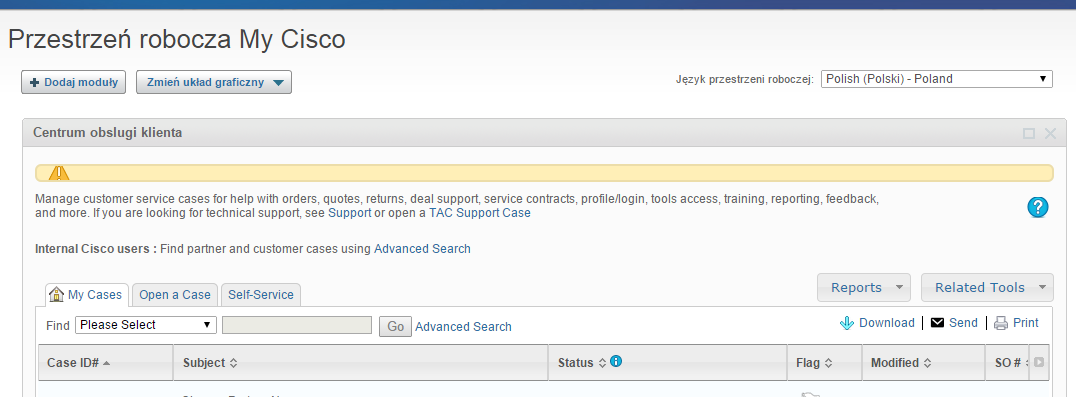Open the TAC Support Case link
Screen dimensions: 1076x397
click(x=480, y=213)
